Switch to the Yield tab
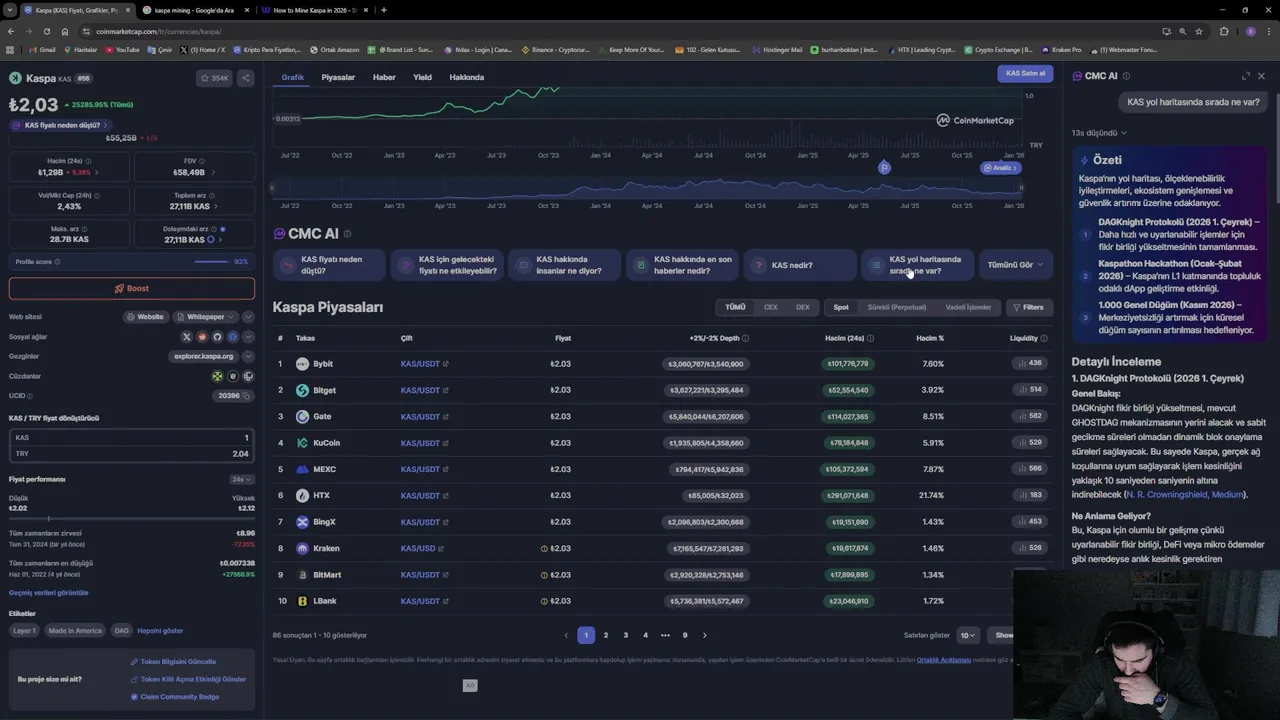Image resolution: width=1280 pixels, height=720 pixels. coord(422,77)
